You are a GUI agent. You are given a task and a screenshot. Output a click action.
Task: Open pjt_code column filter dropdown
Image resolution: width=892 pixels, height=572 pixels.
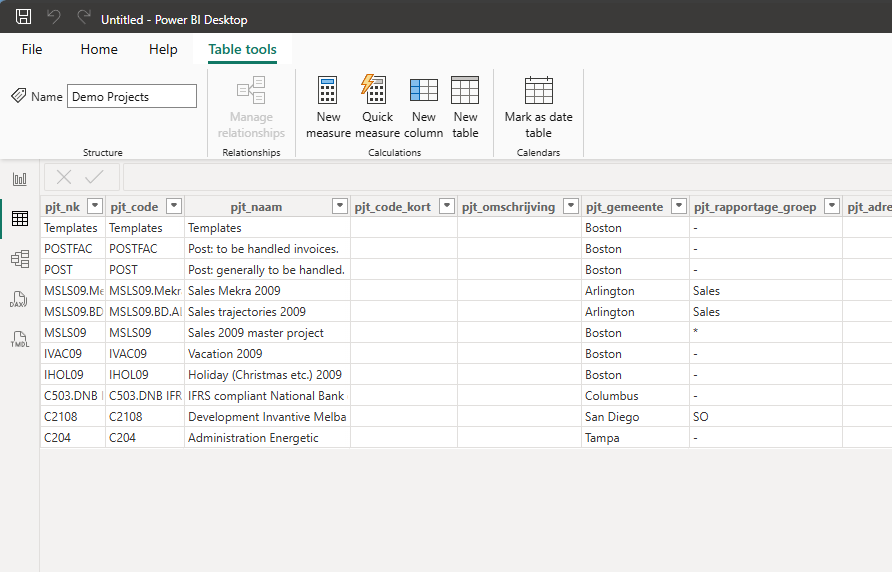[173, 206]
